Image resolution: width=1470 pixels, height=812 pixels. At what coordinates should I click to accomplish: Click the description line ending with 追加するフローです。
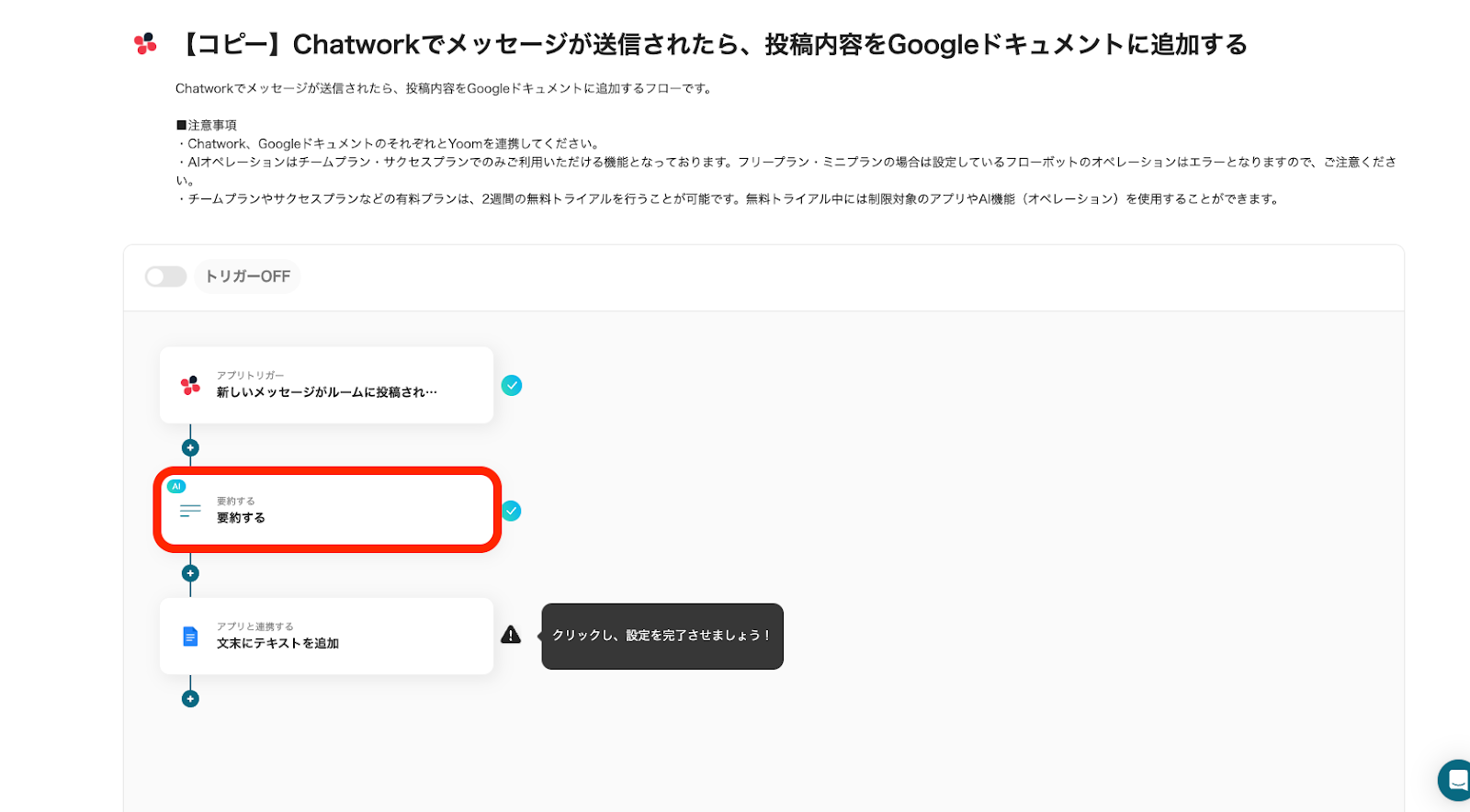[444, 88]
